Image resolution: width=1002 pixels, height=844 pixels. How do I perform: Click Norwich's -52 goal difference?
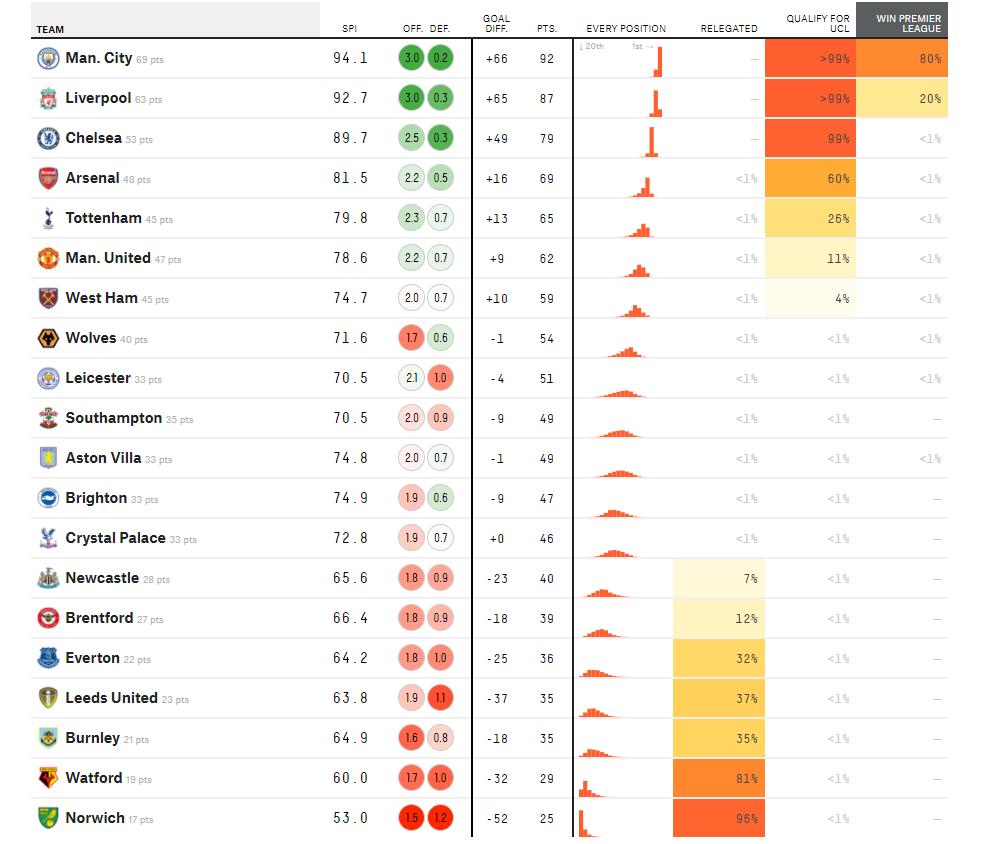(497, 818)
